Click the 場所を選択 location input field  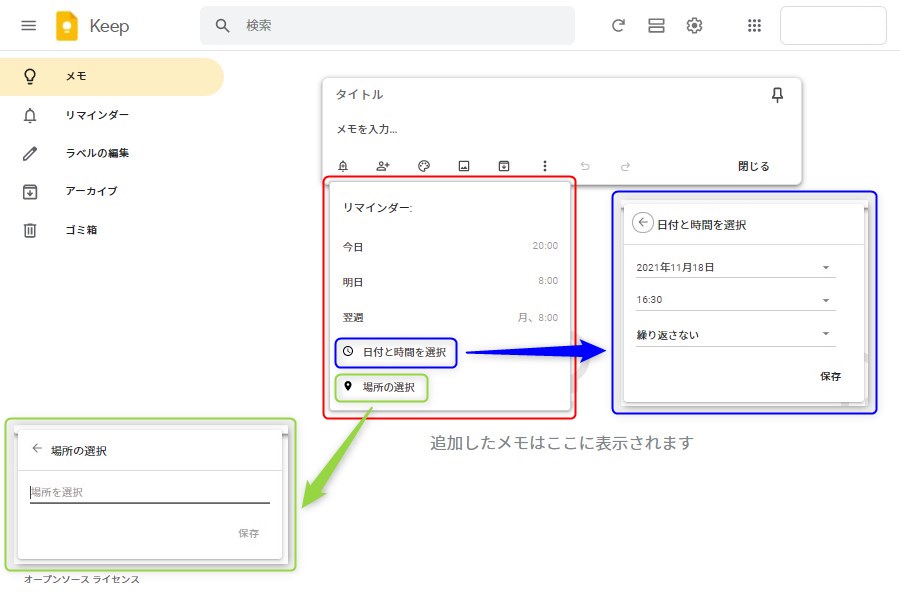click(150, 492)
